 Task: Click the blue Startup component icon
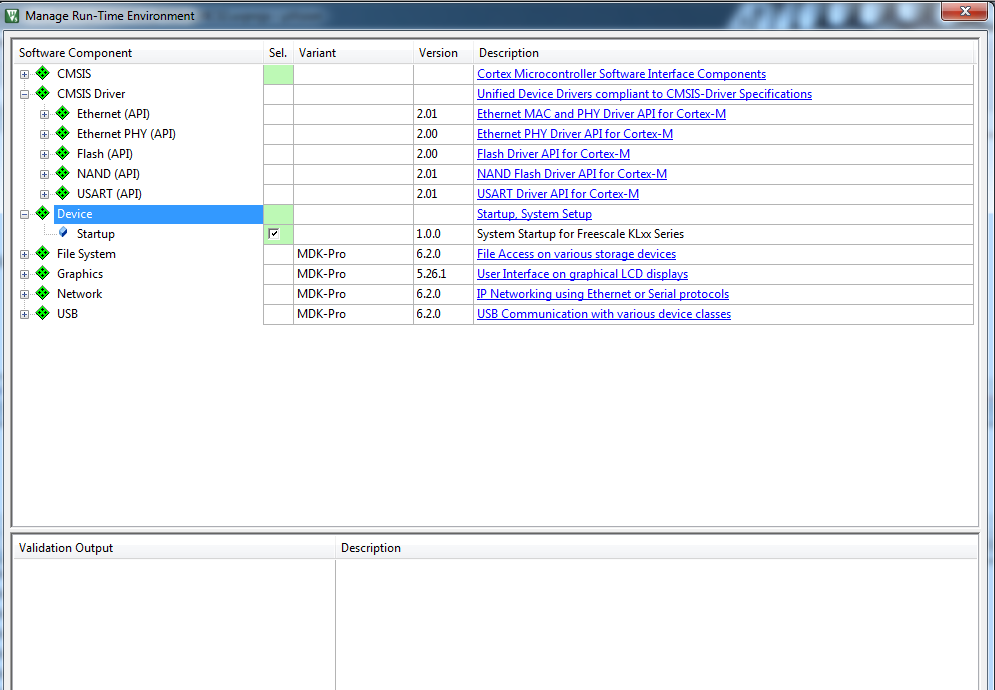click(63, 232)
